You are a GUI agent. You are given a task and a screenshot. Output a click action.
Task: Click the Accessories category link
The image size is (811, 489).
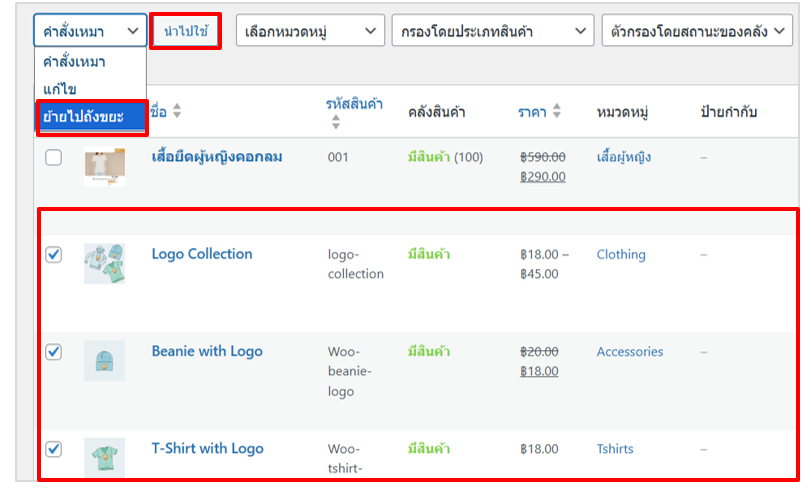click(x=629, y=351)
